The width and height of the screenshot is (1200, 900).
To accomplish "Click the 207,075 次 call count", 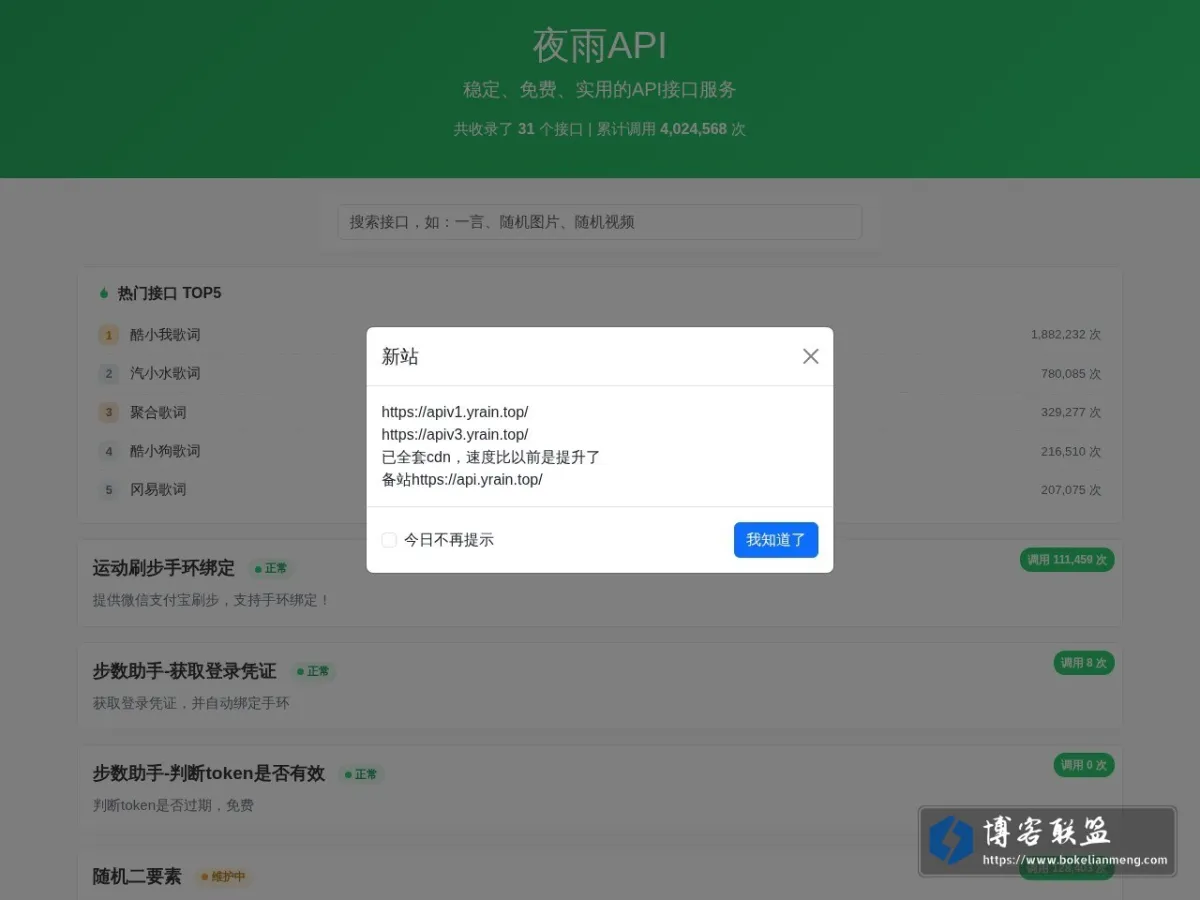I will [x=1071, y=490].
